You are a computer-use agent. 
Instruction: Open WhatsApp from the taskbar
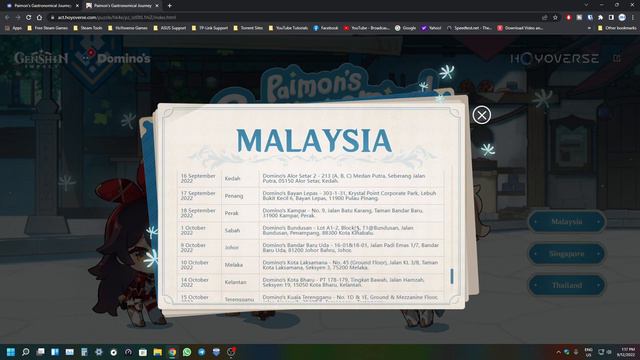click(x=187, y=352)
